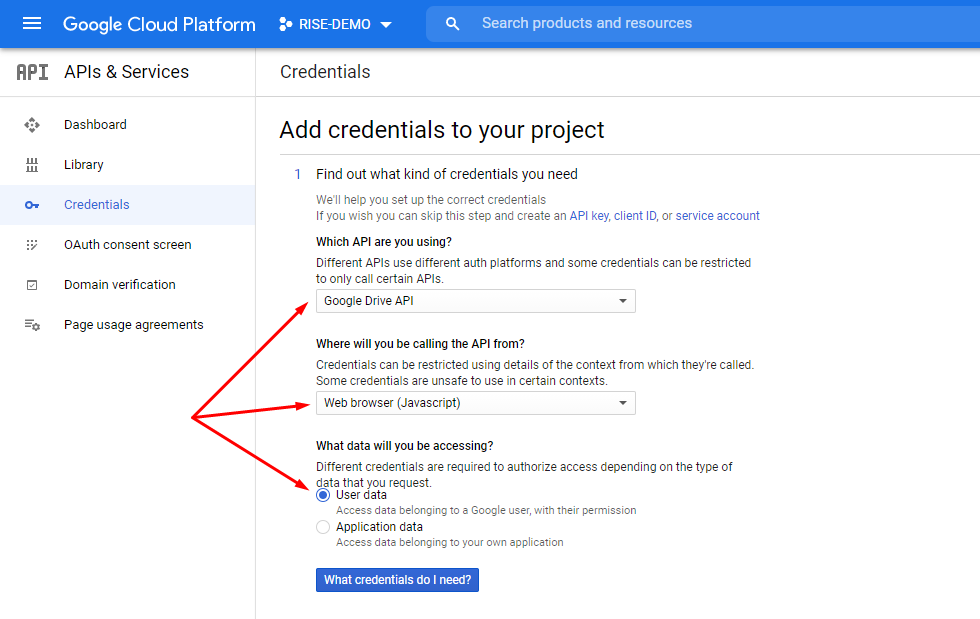Image resolution: width=980 pixels, height=619 pixels.
Task: Open the Google Drive API dropdown
Action: [x=475, y=300]
